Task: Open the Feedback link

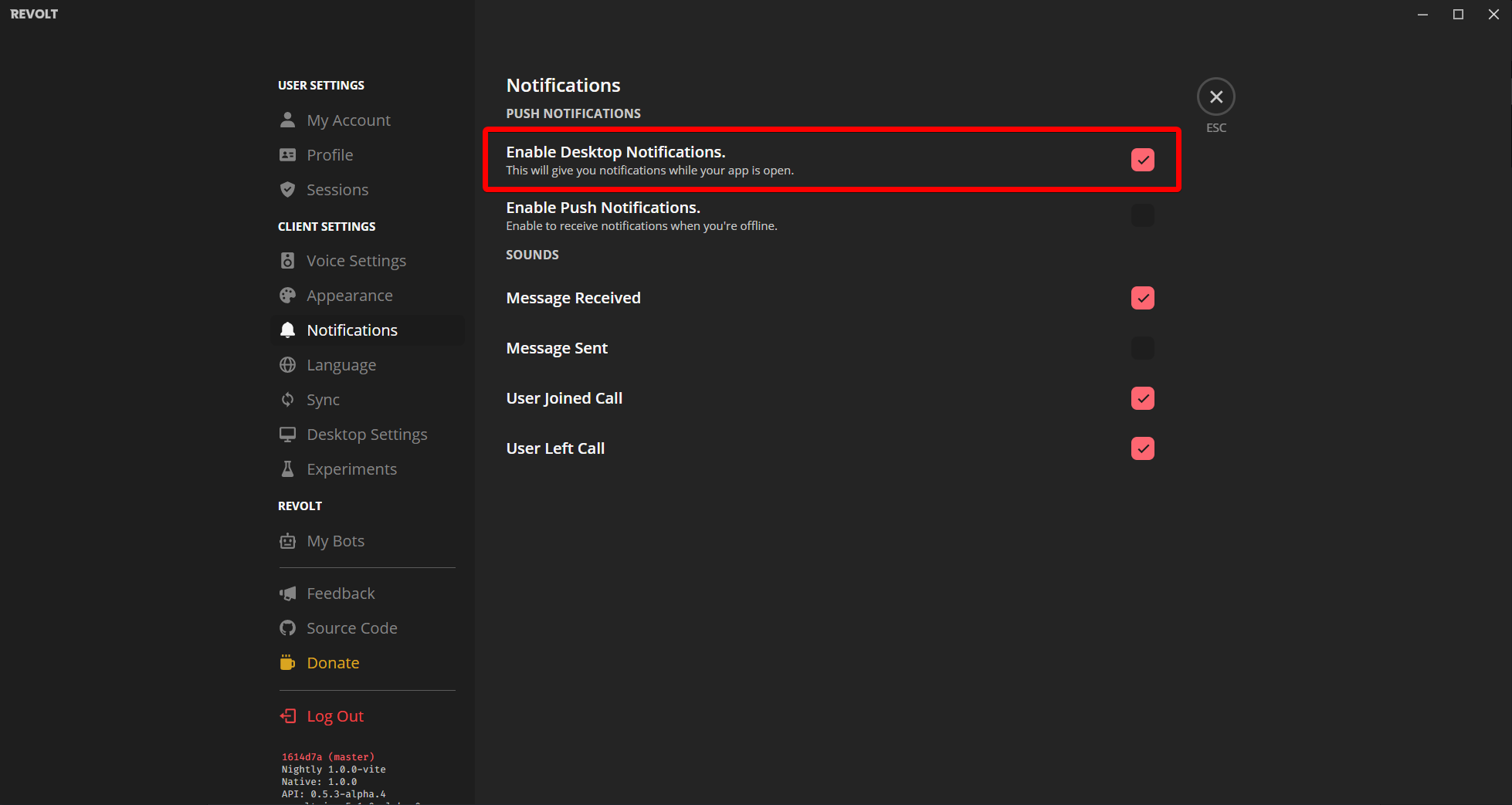Action: [368, 593]
